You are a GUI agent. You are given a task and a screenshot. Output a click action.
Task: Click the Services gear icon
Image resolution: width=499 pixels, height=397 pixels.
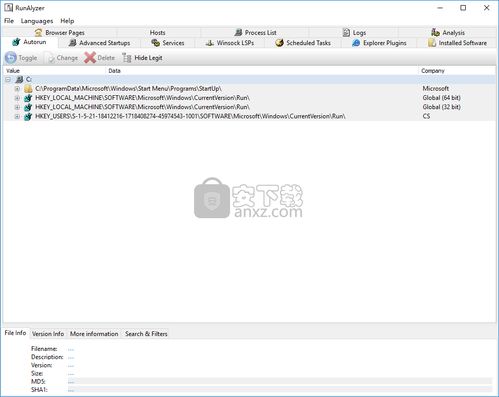(x=156, y=43)
